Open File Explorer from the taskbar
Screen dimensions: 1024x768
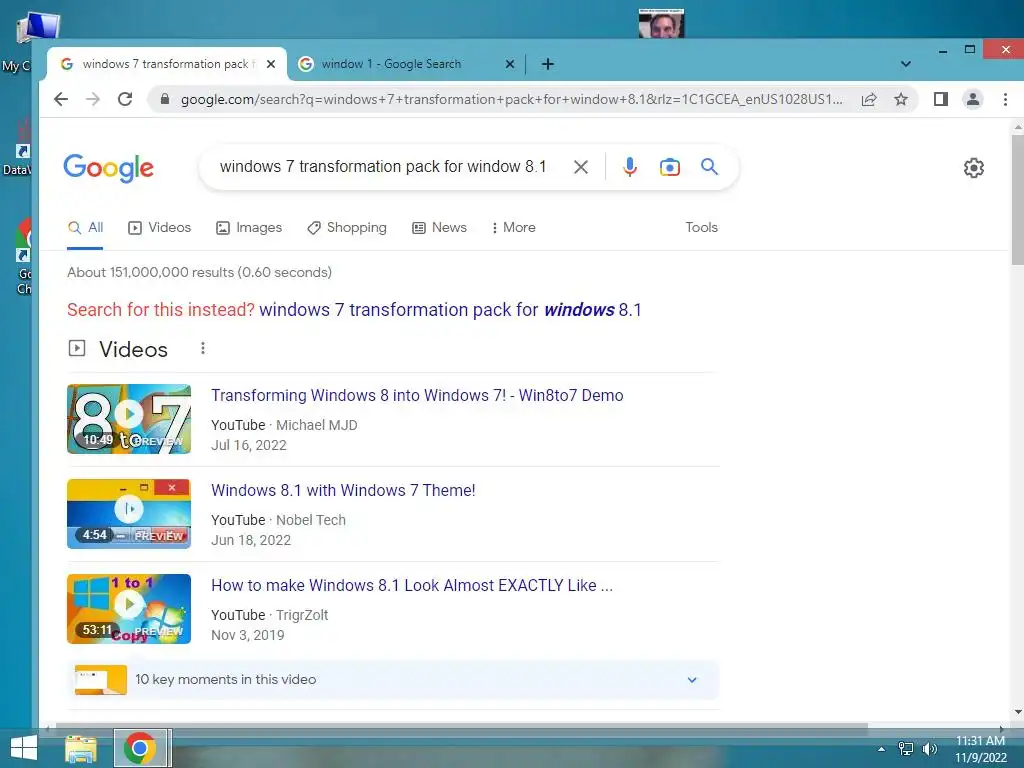point(81,748)
